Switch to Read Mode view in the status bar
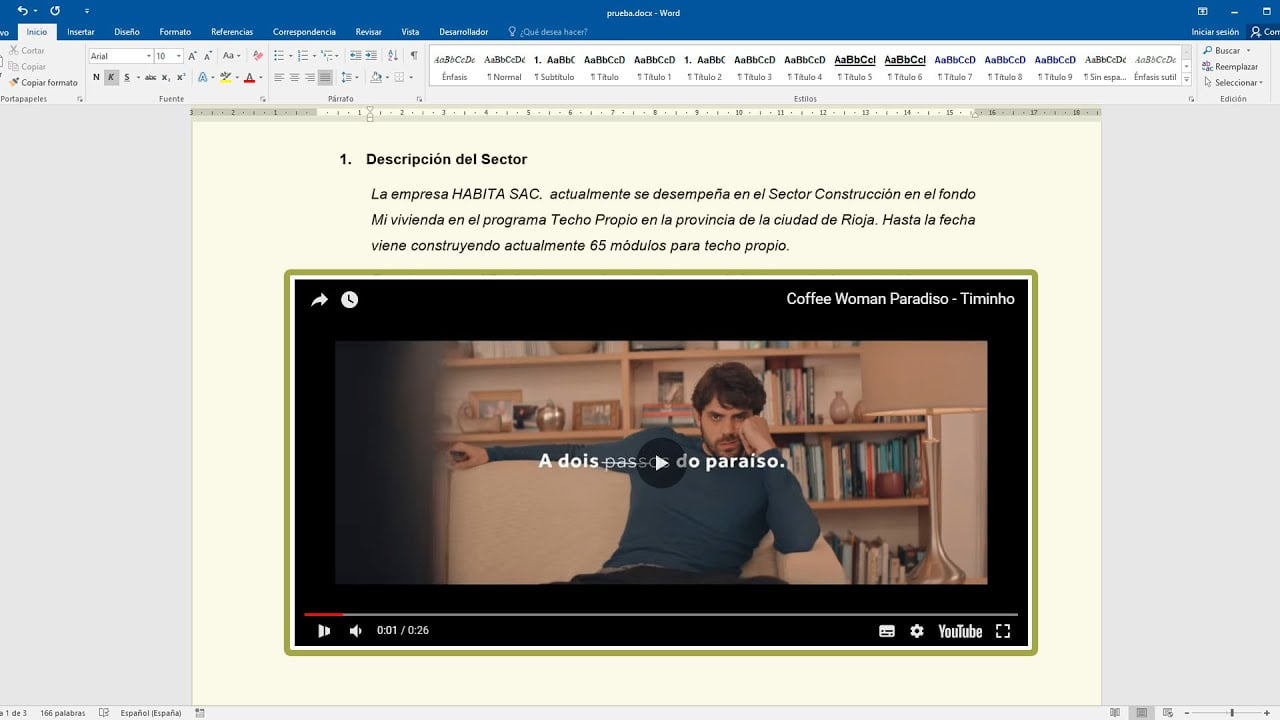The image size is (1280, 720). (x=1115, y=713)
